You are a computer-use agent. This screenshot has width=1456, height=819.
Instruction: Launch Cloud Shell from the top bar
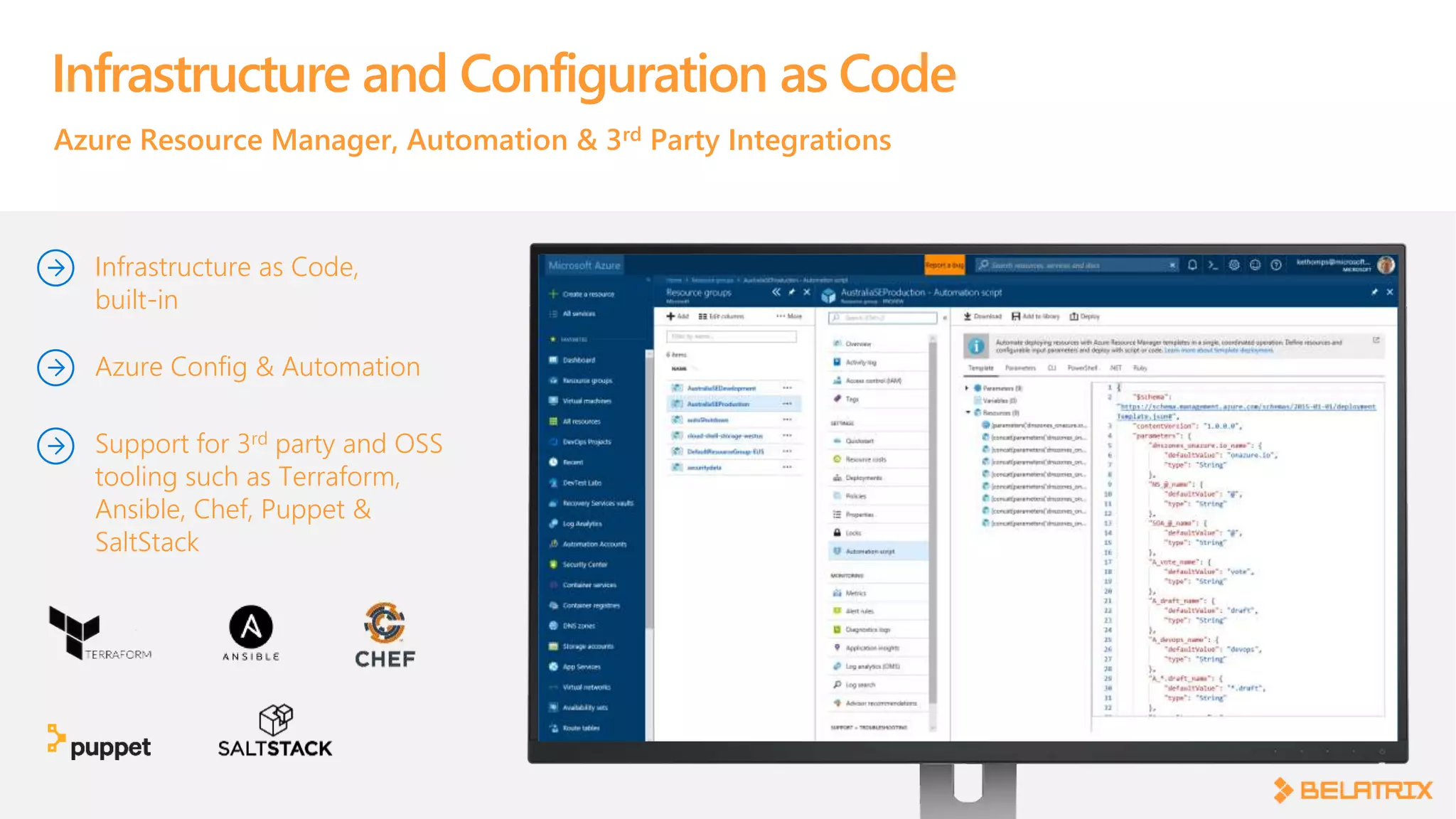tap(1213, 265)
